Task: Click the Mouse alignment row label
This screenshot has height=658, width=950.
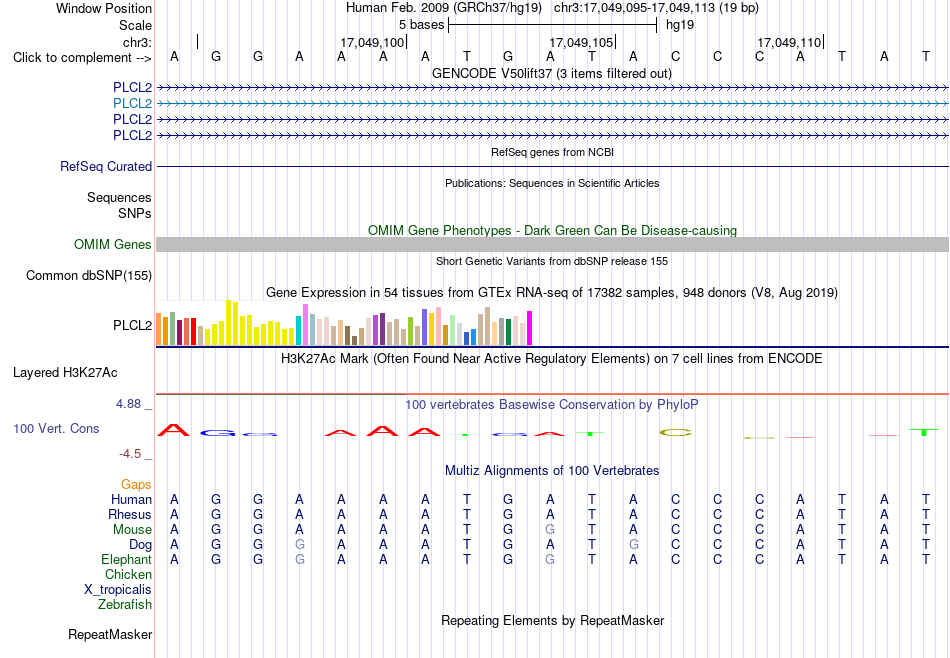Action: pyautogui.click(x=132, y=530)
